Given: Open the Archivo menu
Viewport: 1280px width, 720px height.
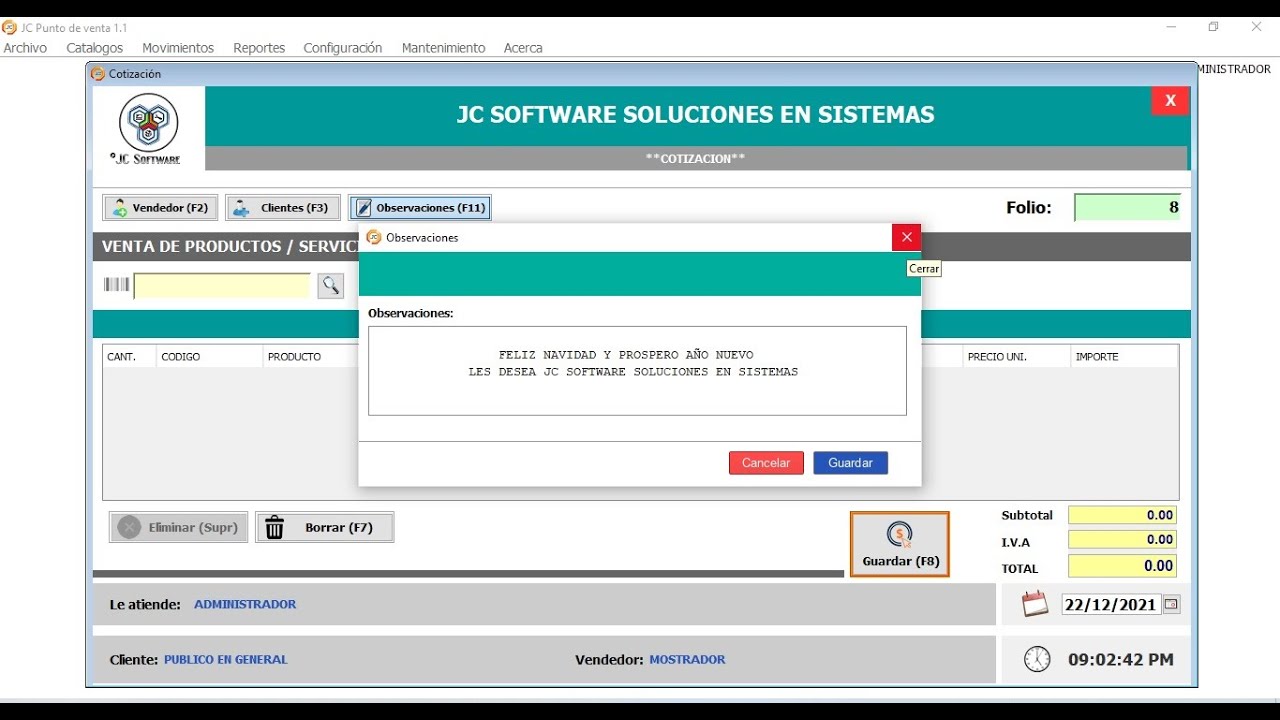Looking at the screenshot, I should tap(25, 48).
